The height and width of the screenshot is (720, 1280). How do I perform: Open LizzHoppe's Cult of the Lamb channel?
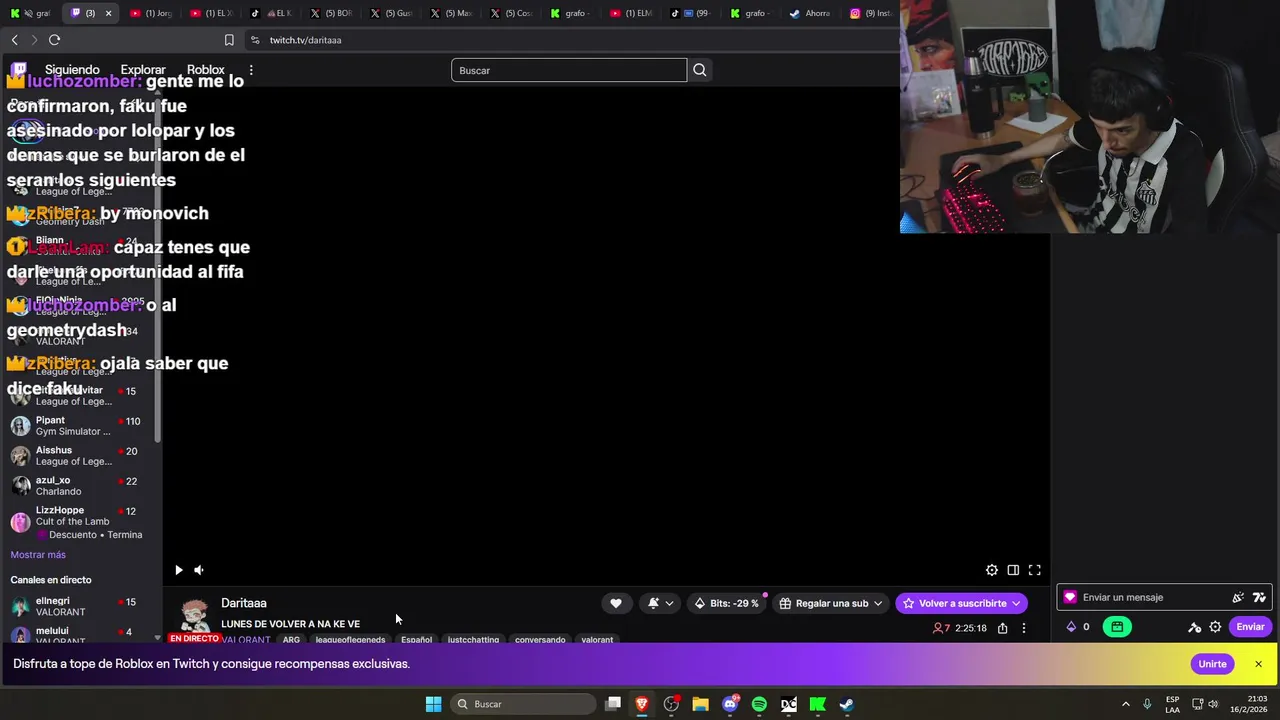[80, 522]
